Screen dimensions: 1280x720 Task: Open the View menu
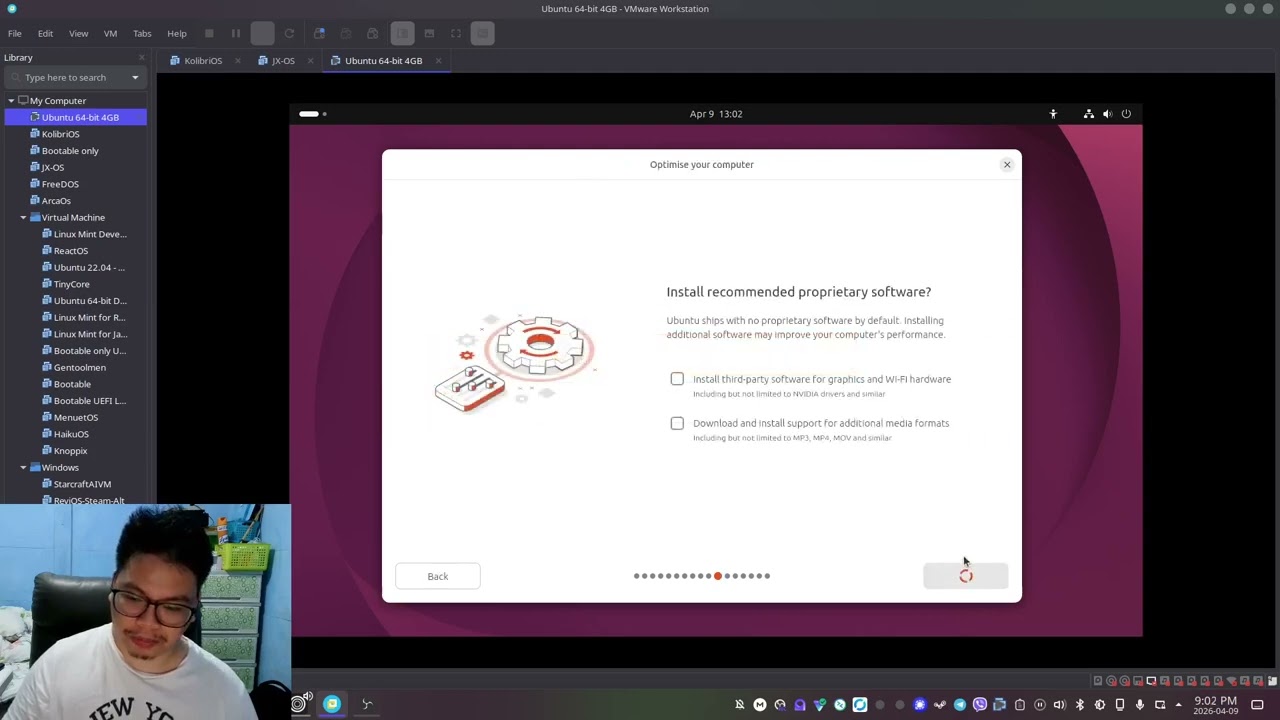[x=78, y=33]
